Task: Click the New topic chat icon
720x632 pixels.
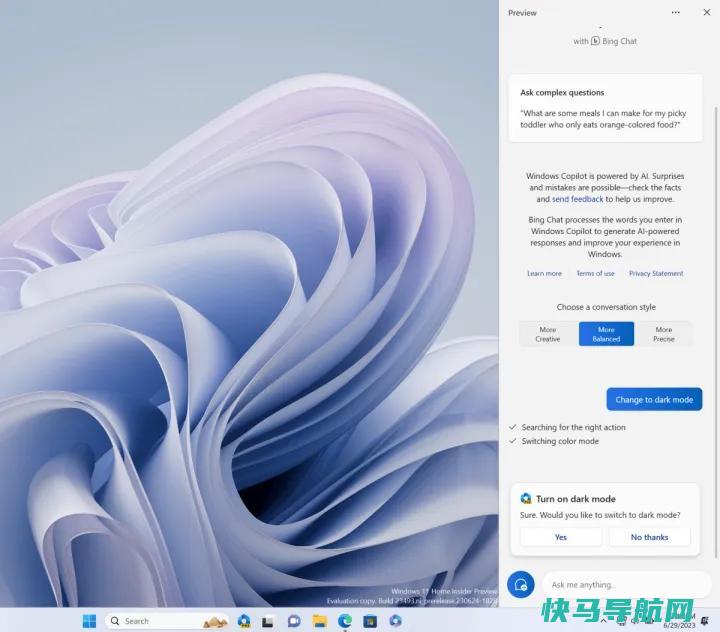Action: point(521,585)
